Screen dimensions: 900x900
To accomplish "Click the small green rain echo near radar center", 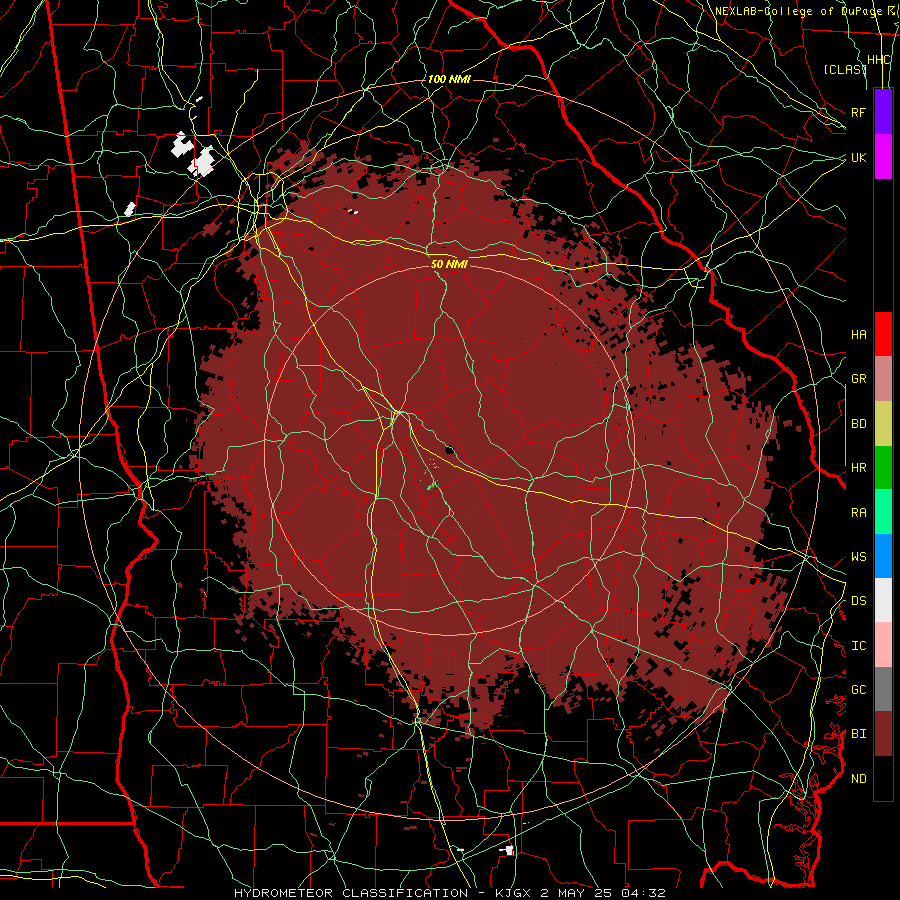I will coord(432,486).
